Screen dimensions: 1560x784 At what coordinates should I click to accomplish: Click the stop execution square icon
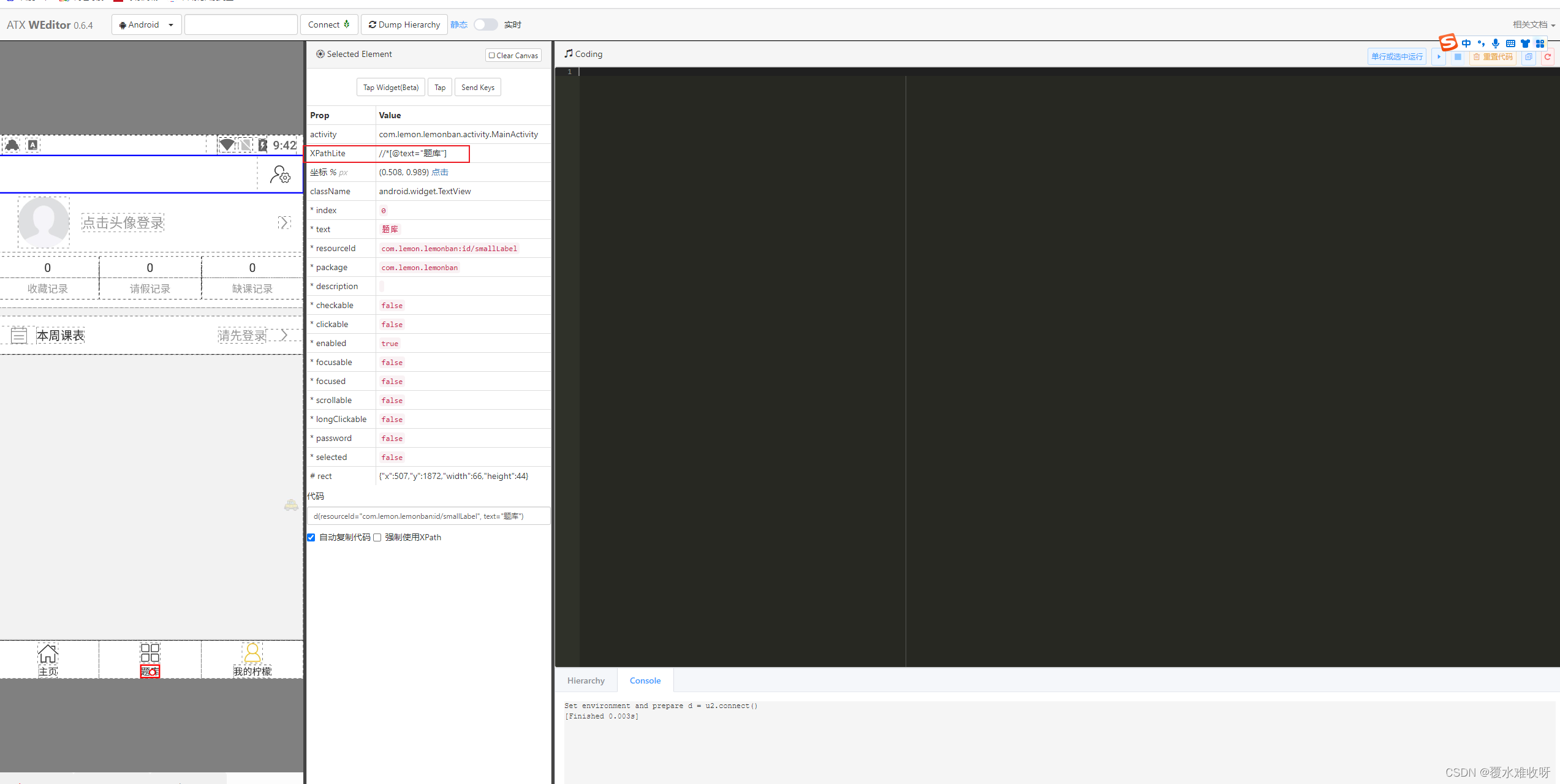point(1458,57)
